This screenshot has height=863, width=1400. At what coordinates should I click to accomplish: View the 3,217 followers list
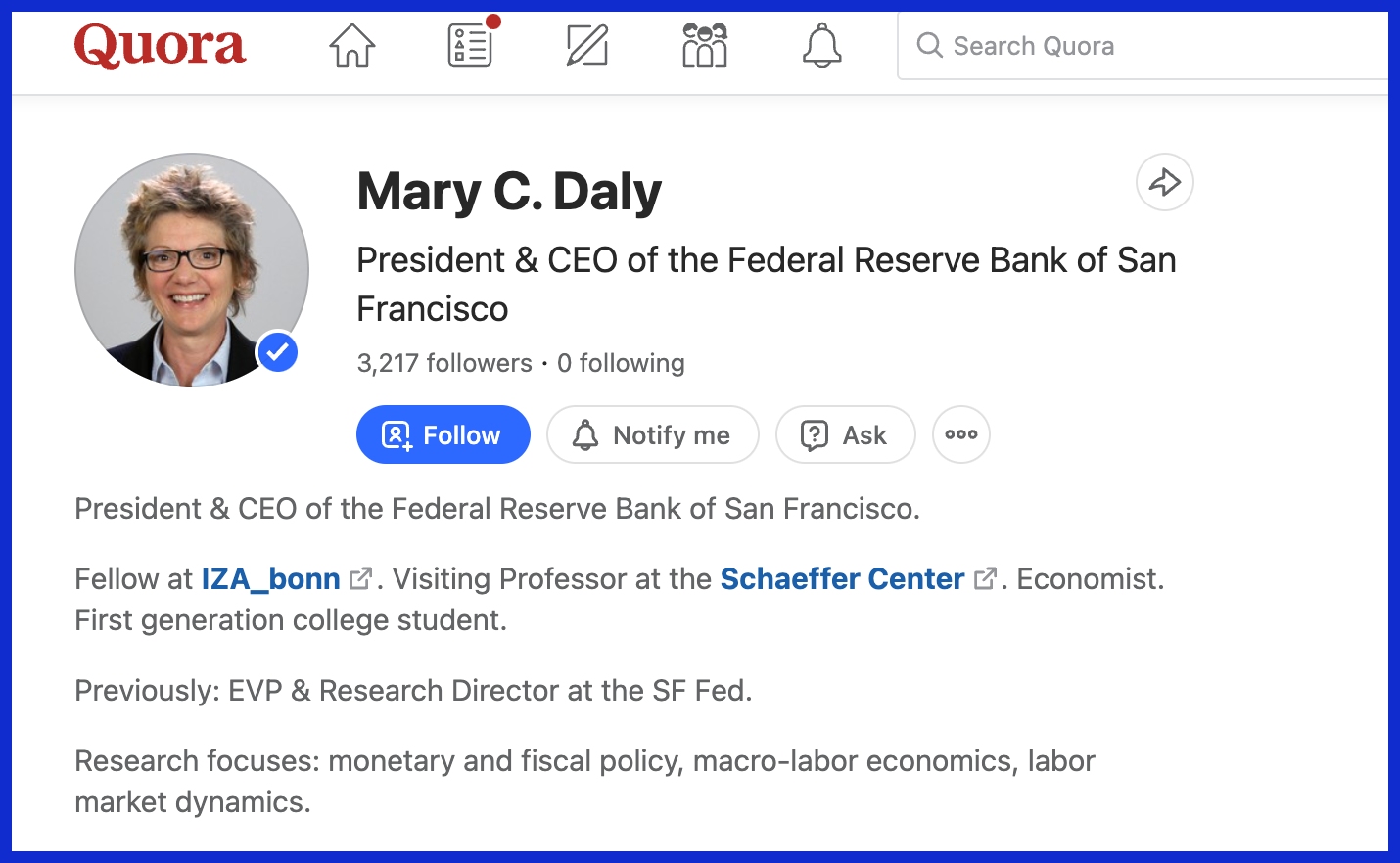(444, 363)
